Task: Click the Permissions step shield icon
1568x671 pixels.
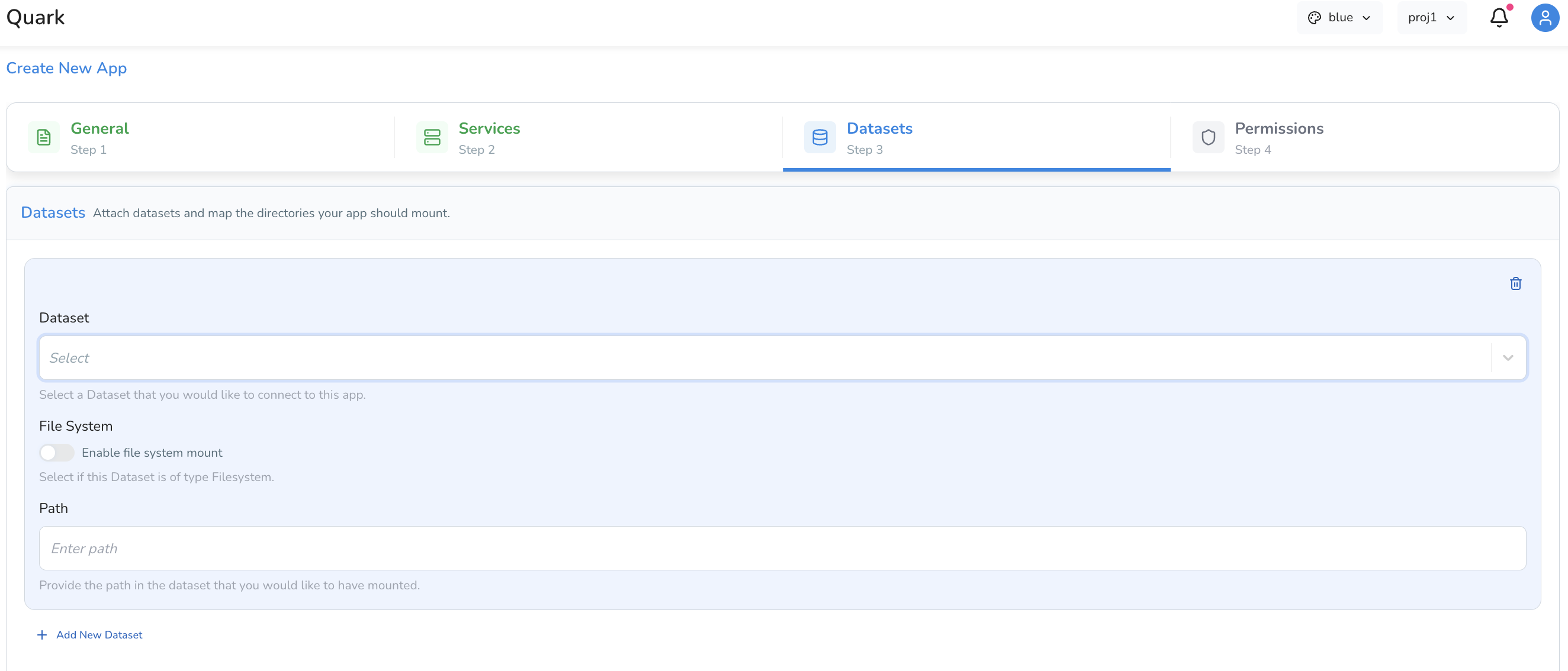Action: pyautogui.click(x=1208, y=137)
